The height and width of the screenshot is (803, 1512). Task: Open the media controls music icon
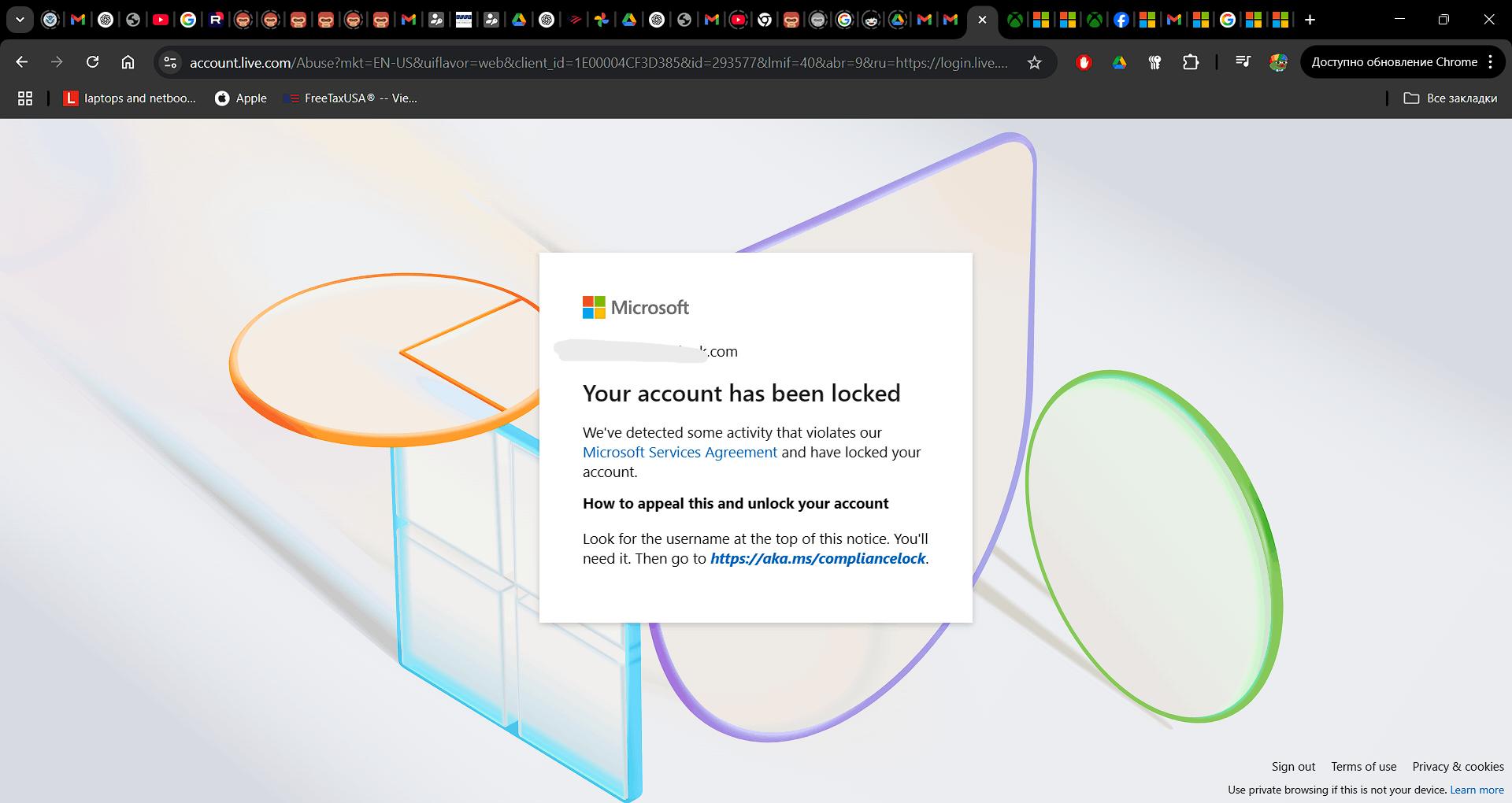(x=1243, y=62)
